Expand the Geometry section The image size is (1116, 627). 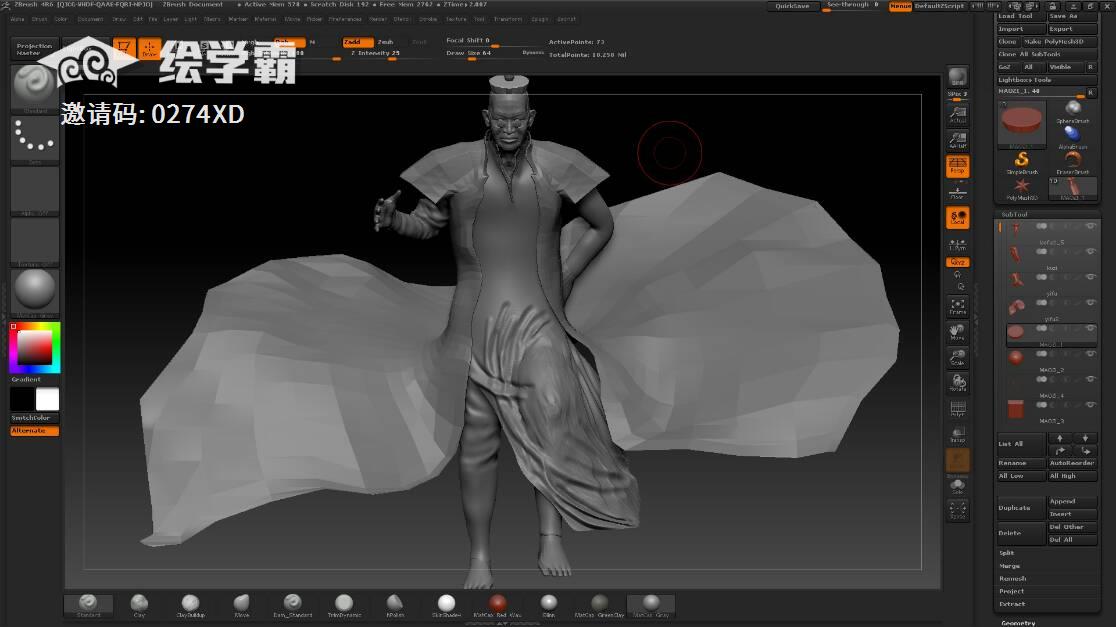point(1018,622)
